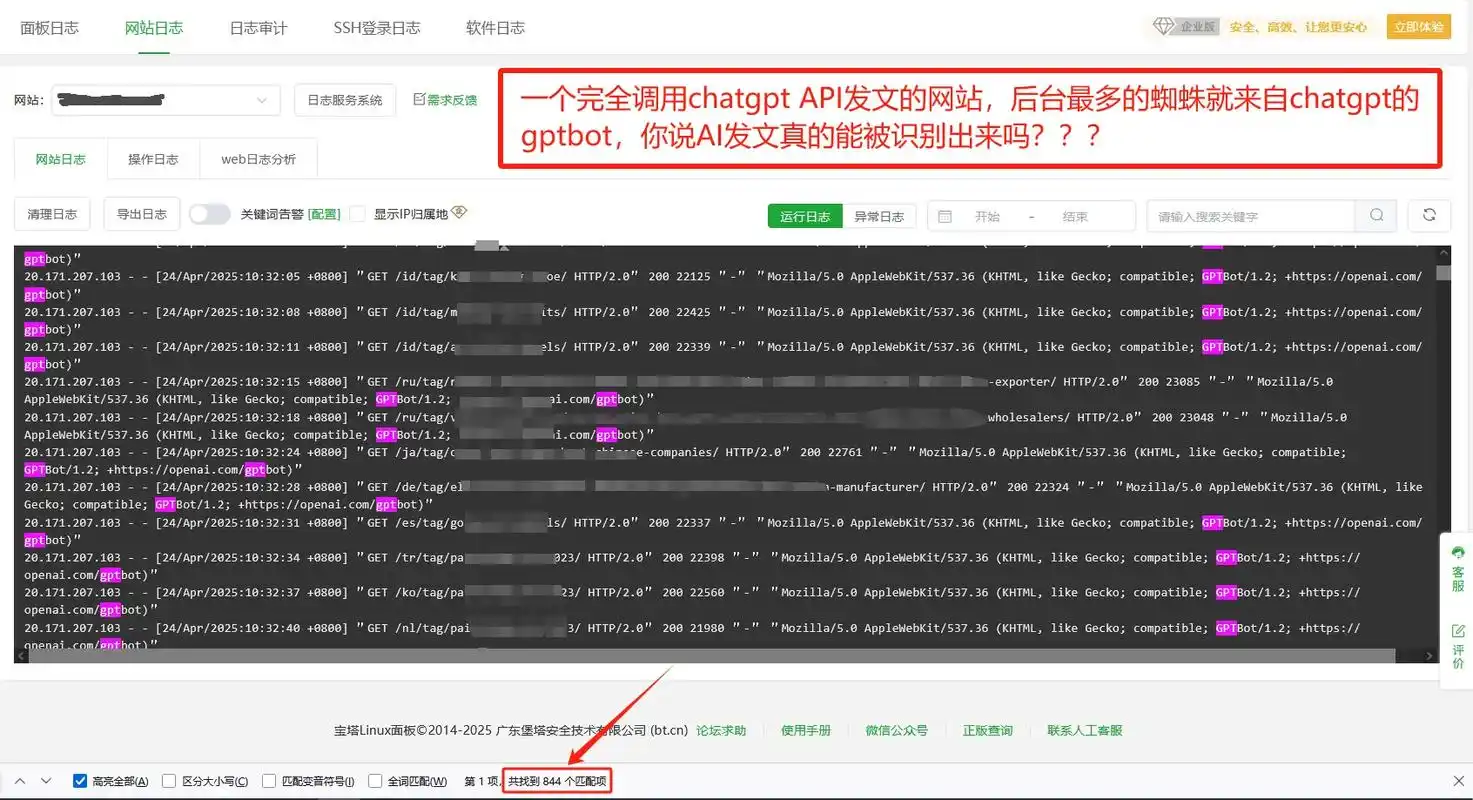
Task: Click the refresh logs icon
Action: (x=1428, y=215)
